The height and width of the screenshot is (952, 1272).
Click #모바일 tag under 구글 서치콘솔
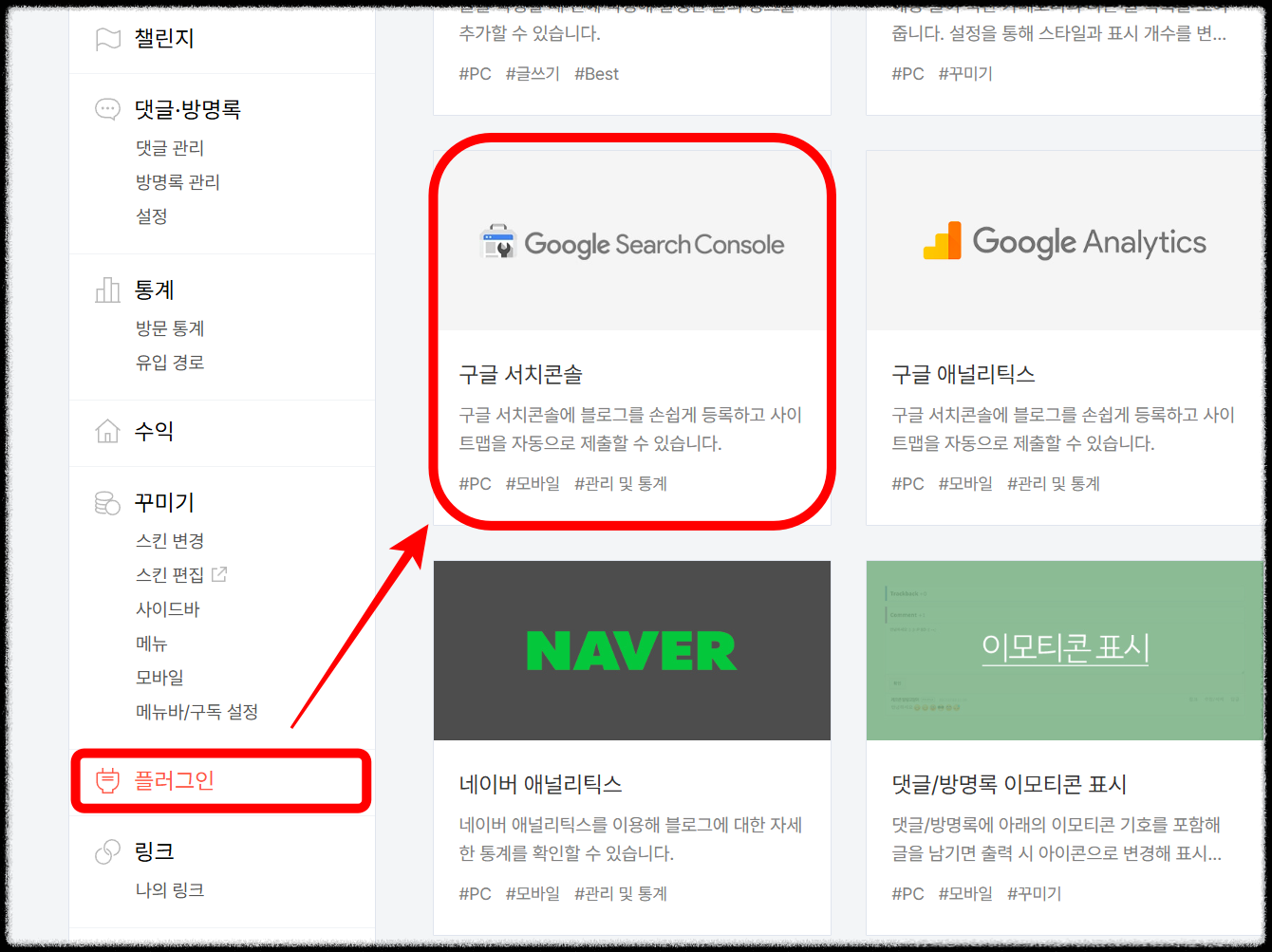[533, 484]
